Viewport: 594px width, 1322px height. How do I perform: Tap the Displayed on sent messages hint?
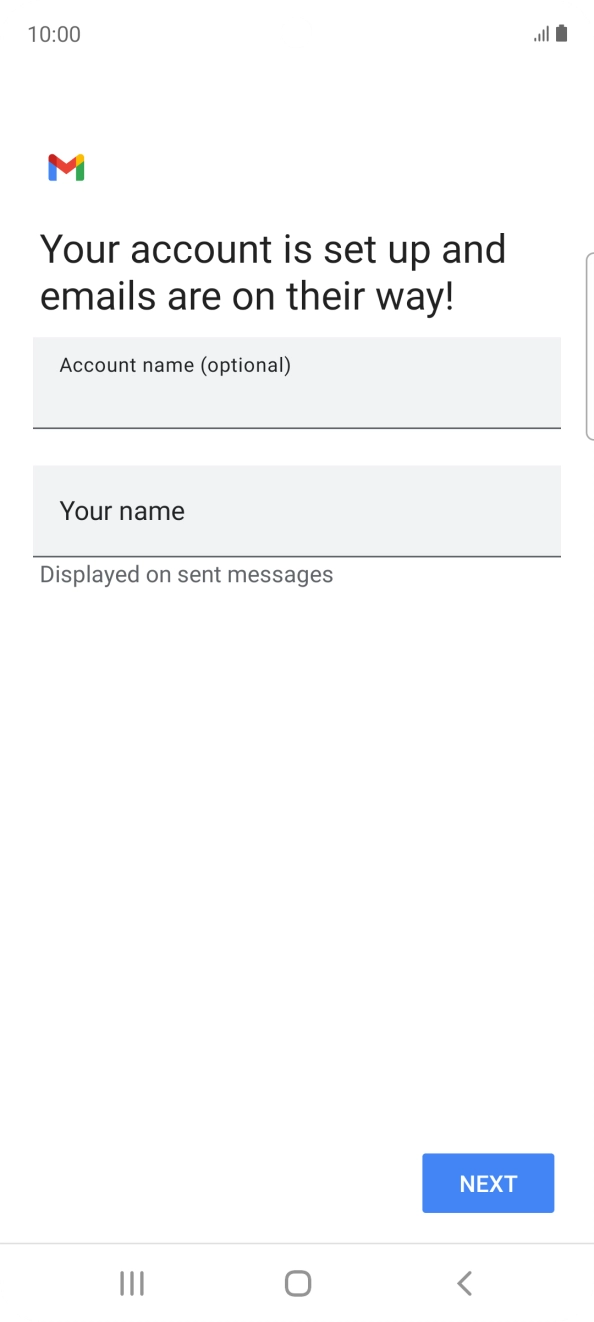(186, 574)
